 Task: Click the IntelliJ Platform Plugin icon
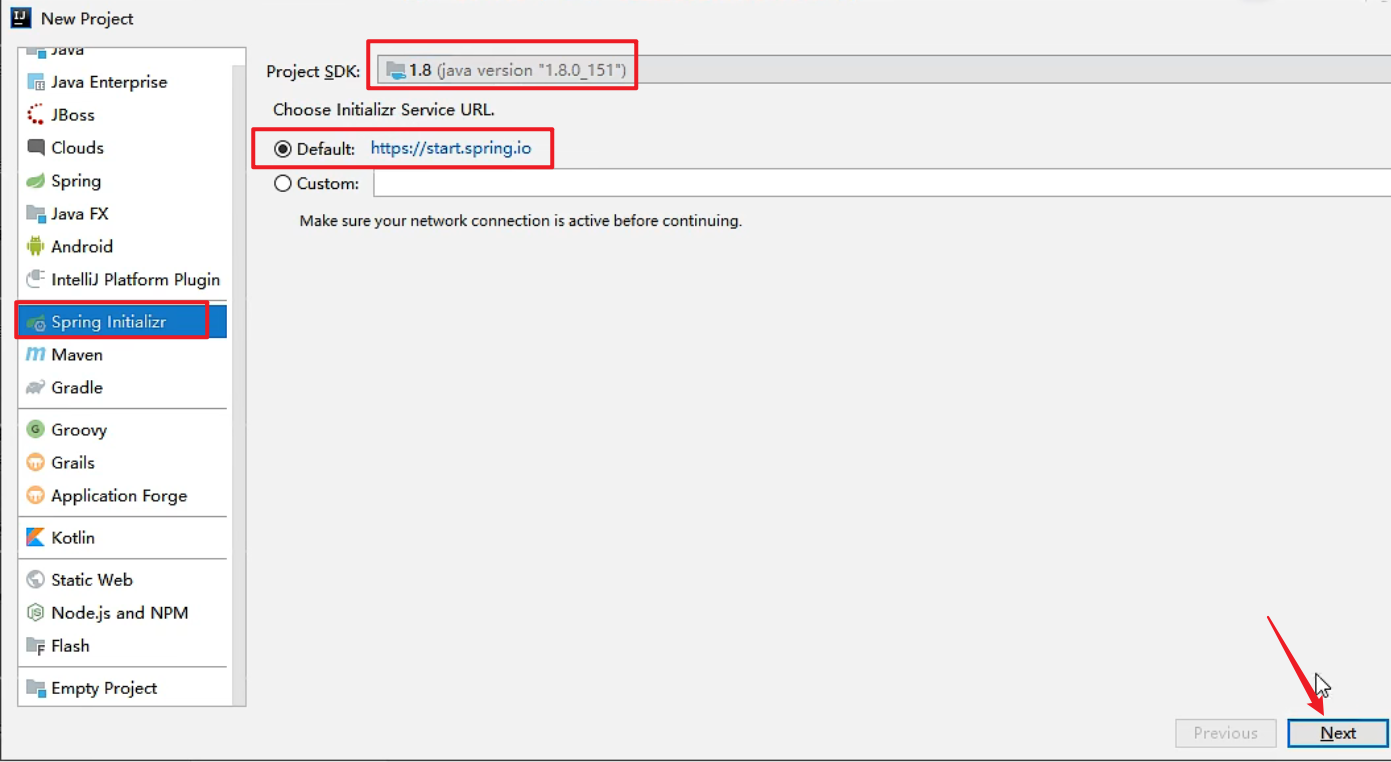tap(36, 280)
